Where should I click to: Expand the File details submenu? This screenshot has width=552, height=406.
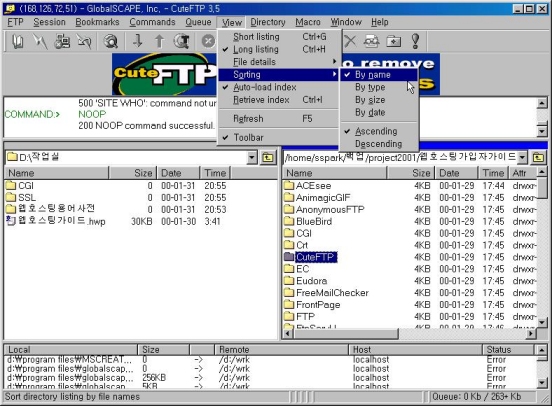point(278,62)
